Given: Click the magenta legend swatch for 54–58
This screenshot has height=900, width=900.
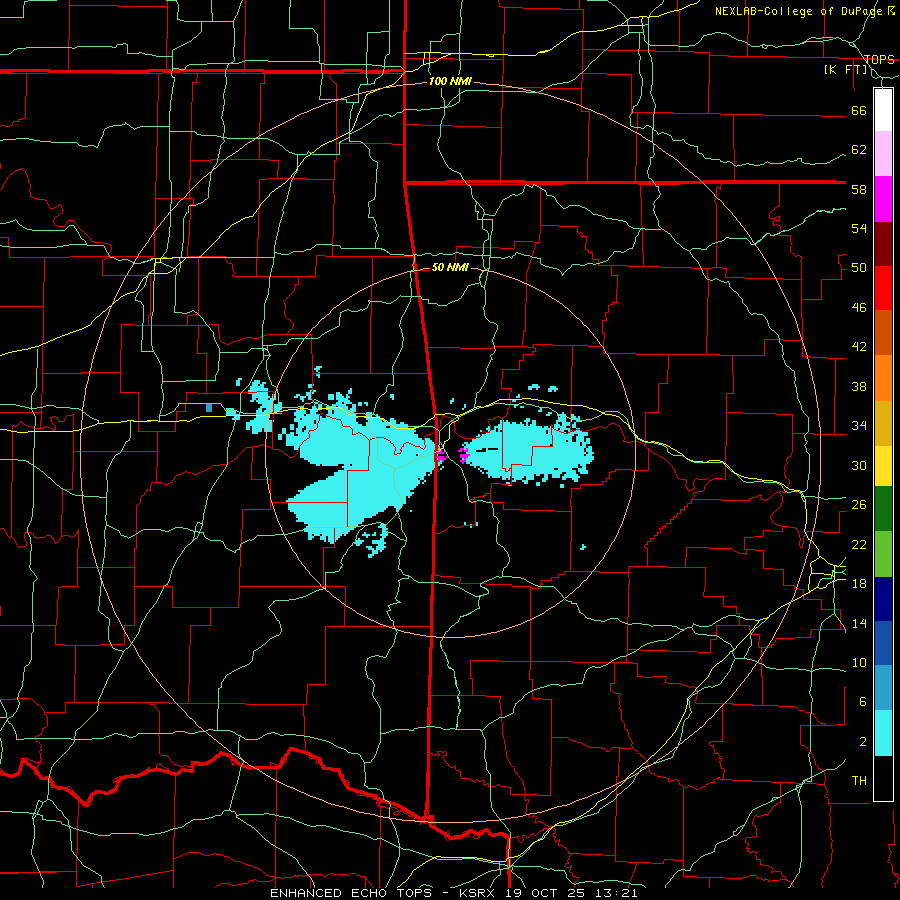Looking at the screenshot, I should coord(883,199).
